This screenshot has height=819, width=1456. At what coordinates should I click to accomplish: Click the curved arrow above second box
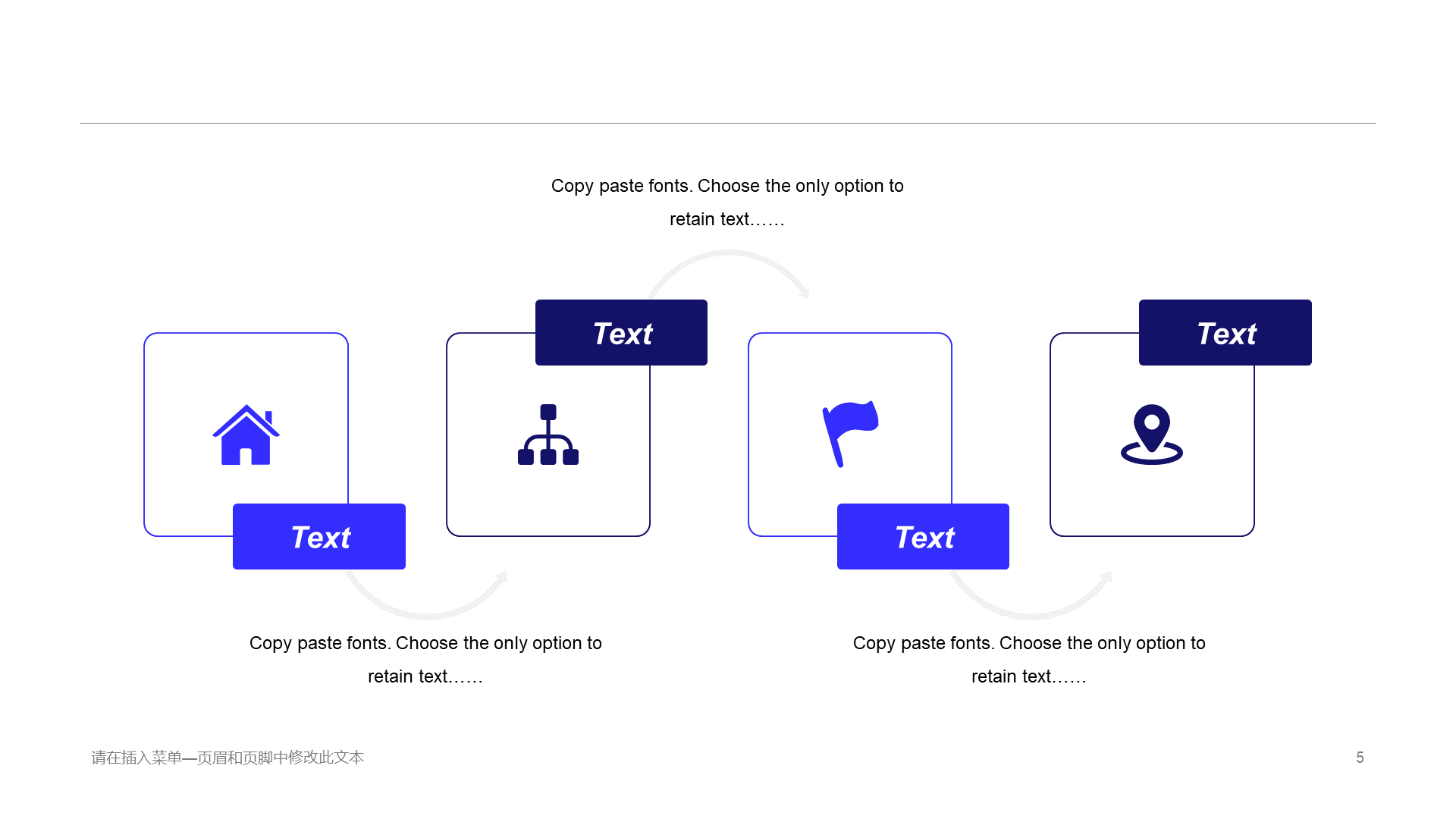(x=730, y=275)
